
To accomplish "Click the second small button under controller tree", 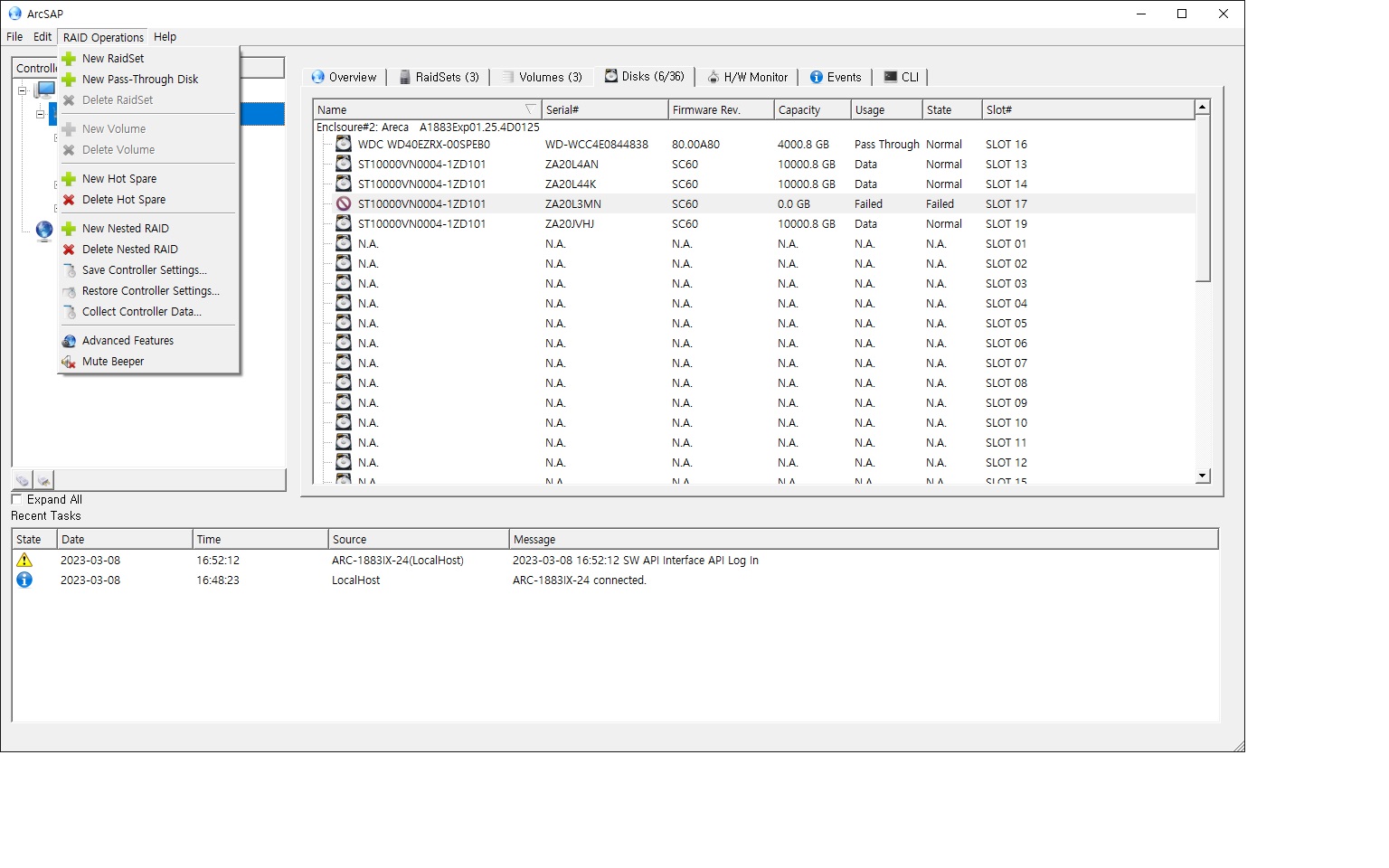I will (x=44, y=480).
